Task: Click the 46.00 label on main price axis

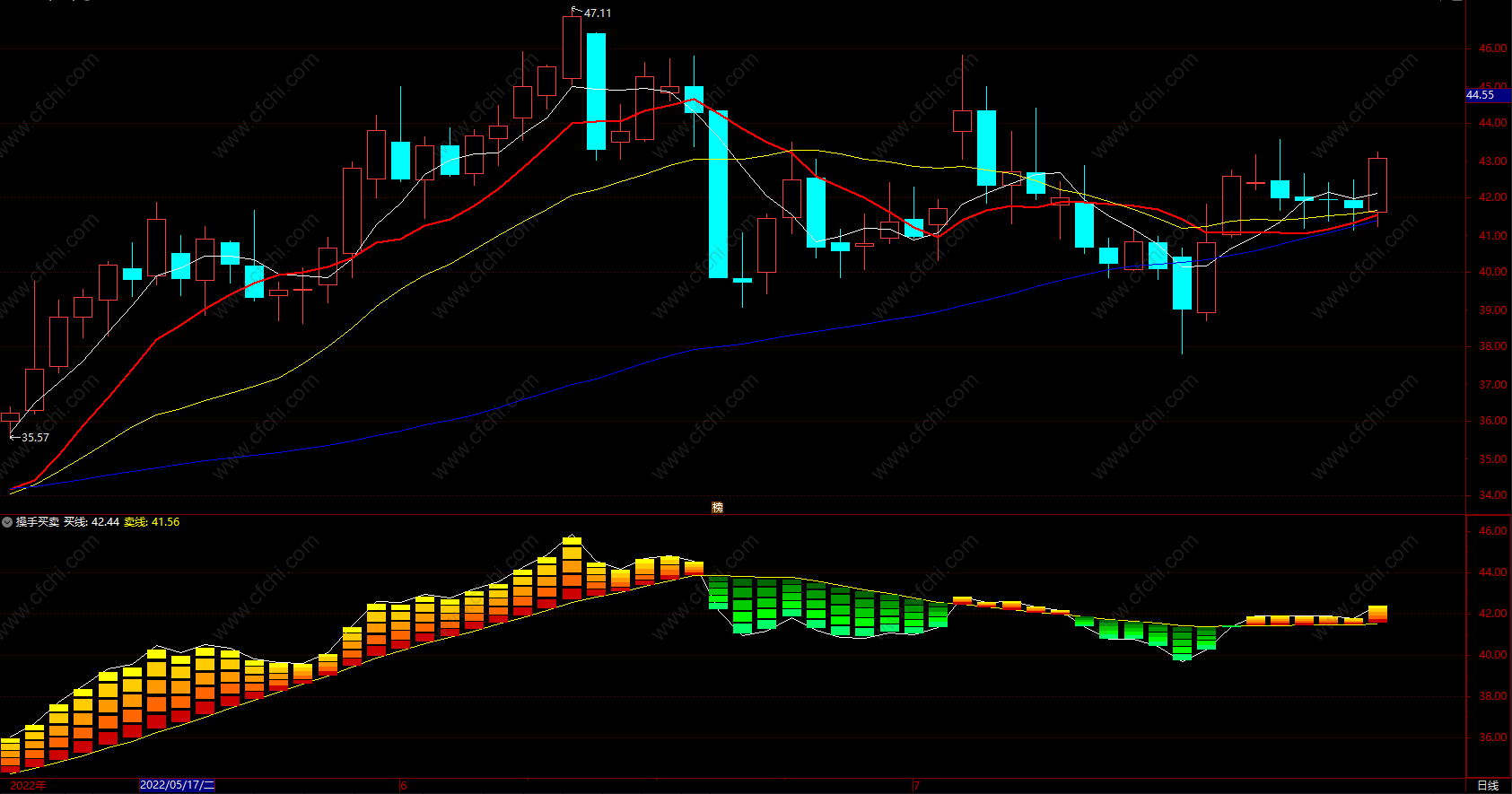Action: coord(1492,48)
